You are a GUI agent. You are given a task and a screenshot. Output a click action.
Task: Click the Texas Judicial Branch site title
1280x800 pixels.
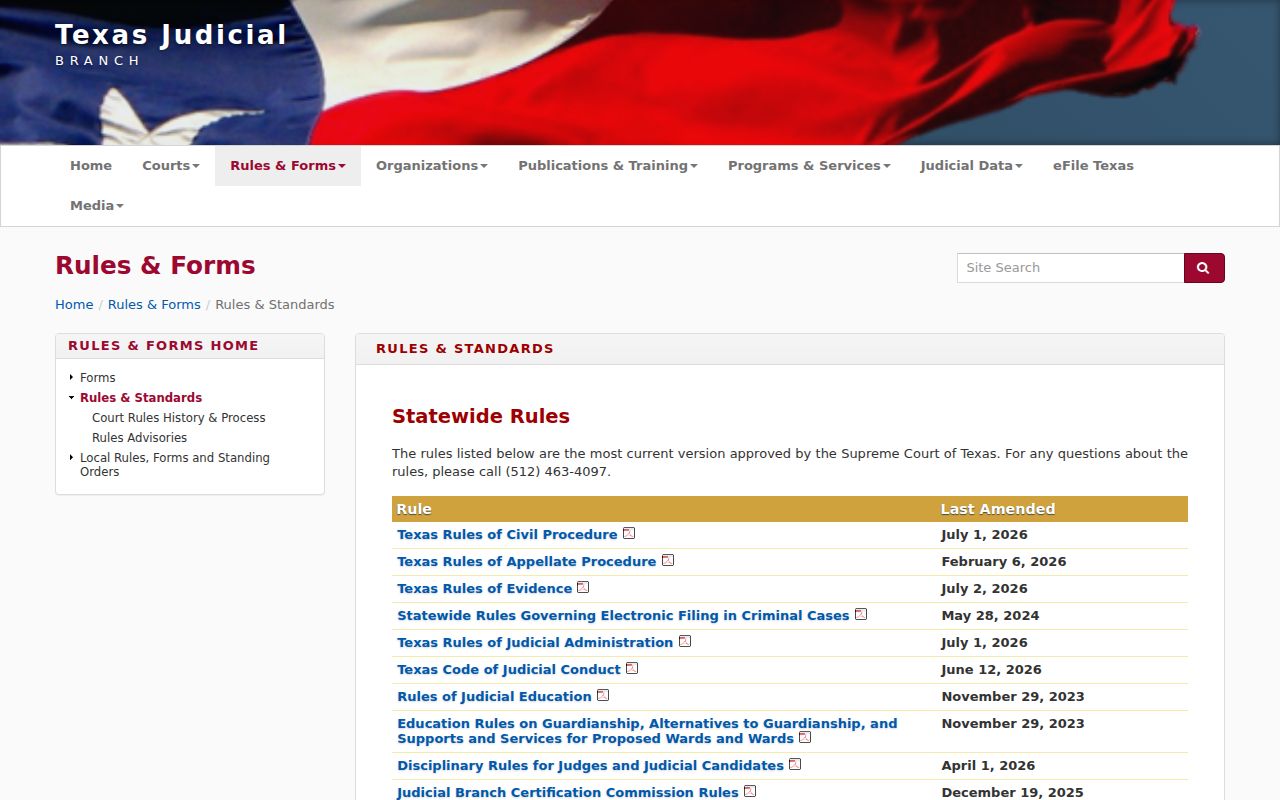click(171, 44)
